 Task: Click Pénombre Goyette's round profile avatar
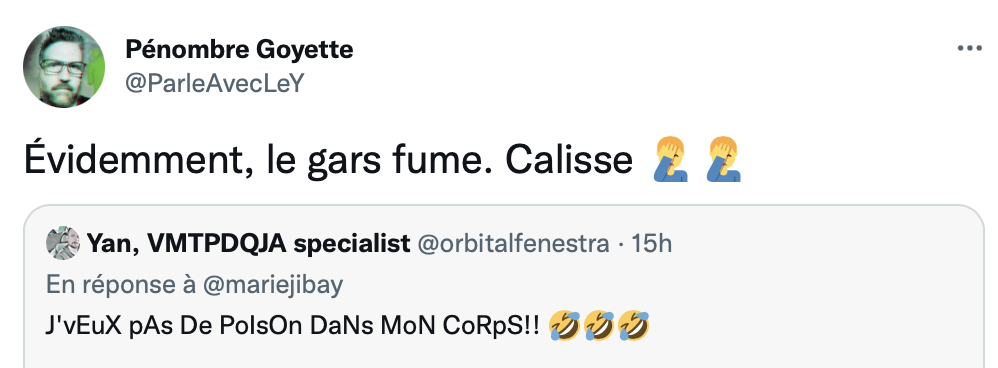tap(64, 67)
